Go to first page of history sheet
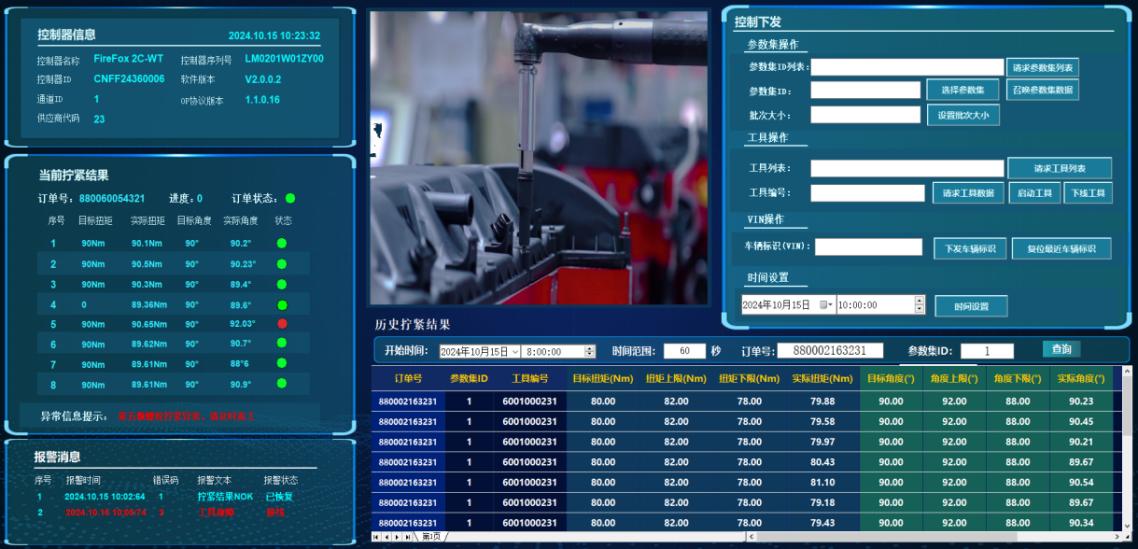1138x549 pixels. (376, 537)
